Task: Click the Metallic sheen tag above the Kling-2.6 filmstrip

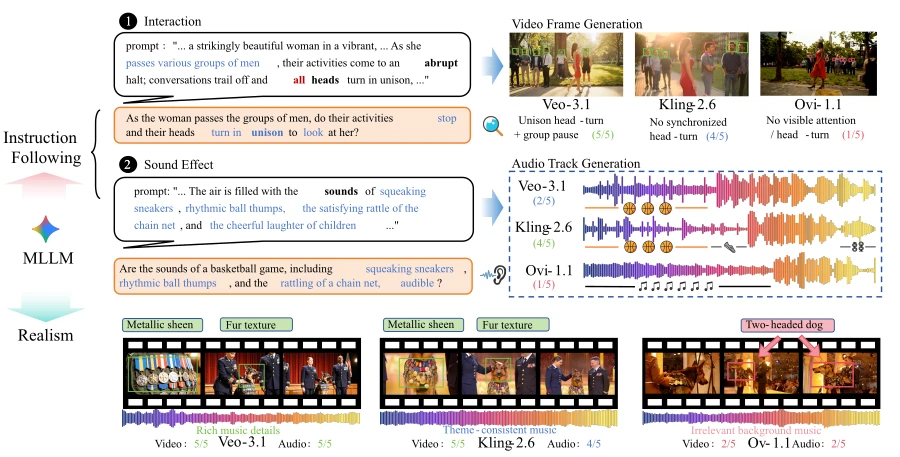Action: click(x=423, y=325)
